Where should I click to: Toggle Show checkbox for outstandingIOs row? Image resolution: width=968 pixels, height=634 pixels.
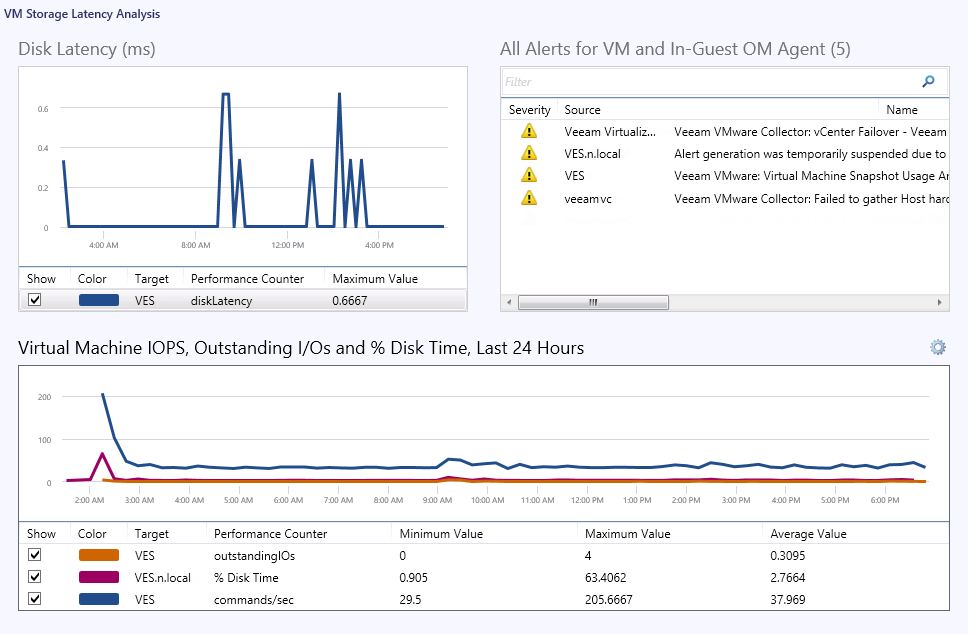(x=35, y=554)
